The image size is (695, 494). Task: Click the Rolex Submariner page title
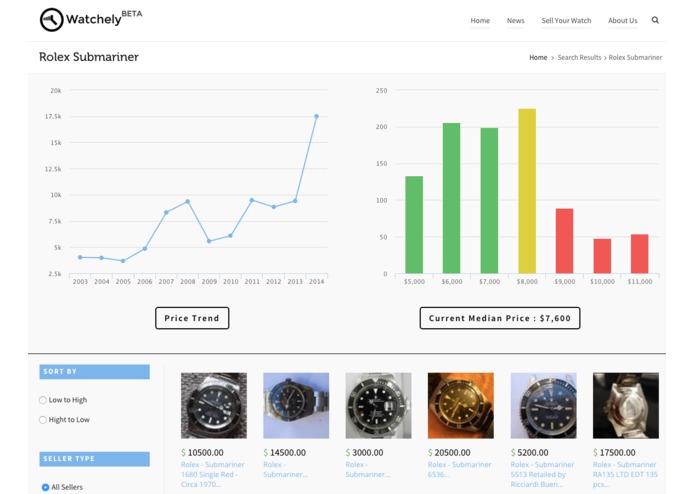click(x=89, y=57)
